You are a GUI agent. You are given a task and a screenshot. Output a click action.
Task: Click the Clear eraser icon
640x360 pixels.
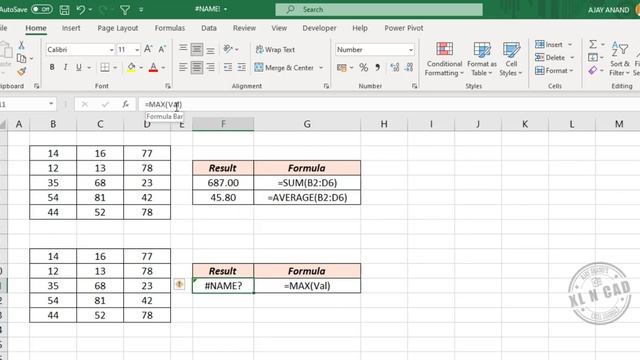pos(593,71)
